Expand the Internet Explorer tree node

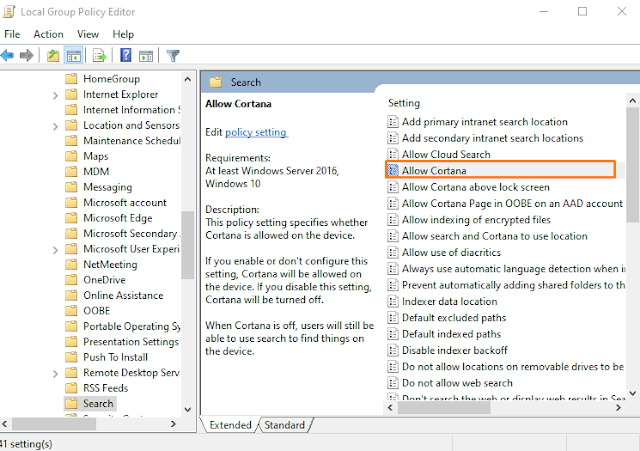coord(56,96)
